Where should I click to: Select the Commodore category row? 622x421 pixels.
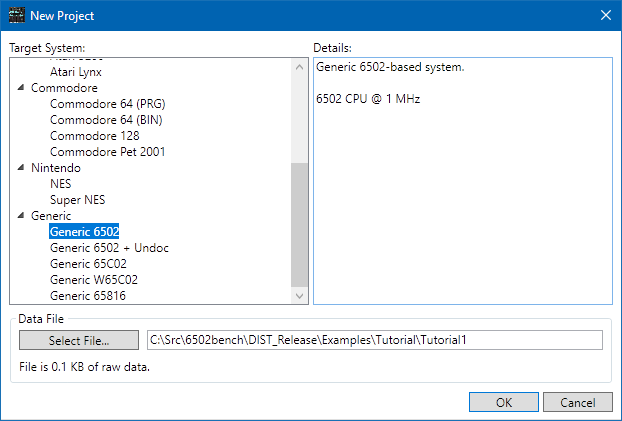tap(64, 88)
